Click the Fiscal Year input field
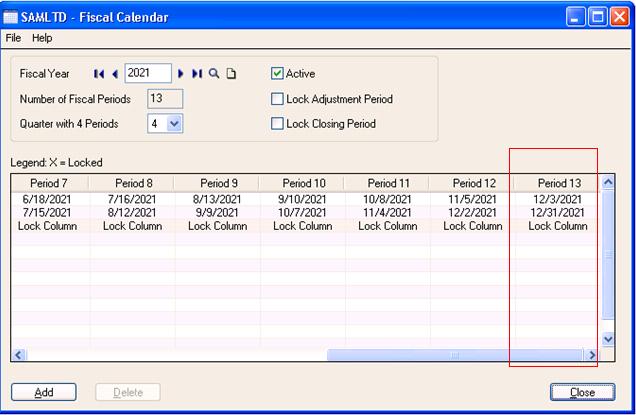The height and width of the screenshot is (415, 636). (x=148, y=73)
